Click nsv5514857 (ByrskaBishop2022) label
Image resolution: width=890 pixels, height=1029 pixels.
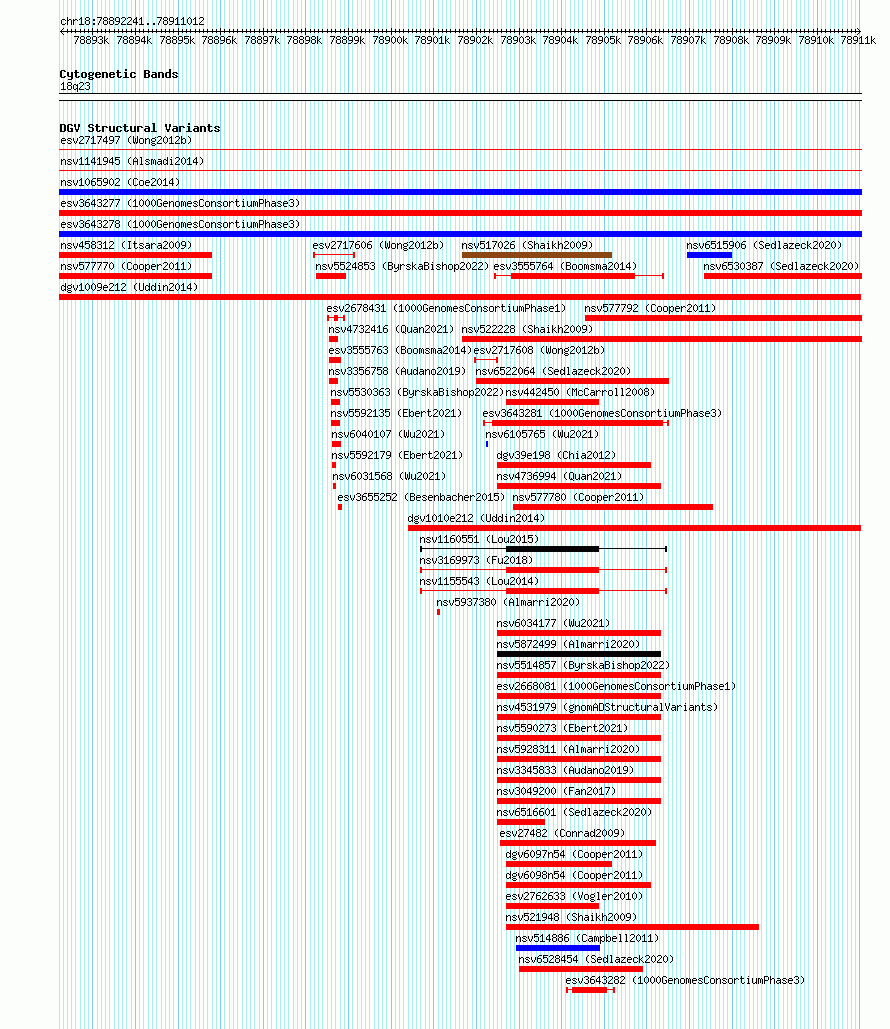pyautogui.click(x=583, y=665)
